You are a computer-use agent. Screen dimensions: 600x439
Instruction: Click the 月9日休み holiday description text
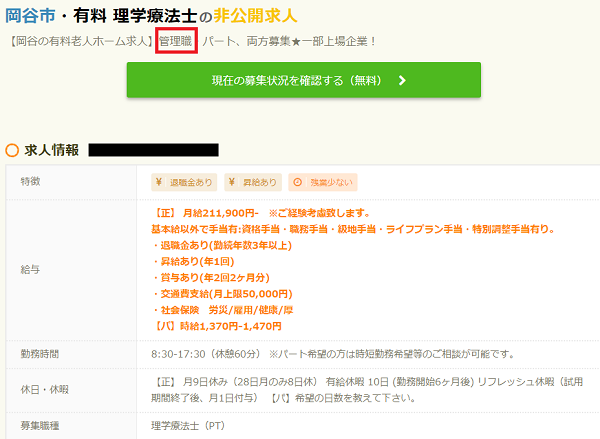[x=367, y=390]
